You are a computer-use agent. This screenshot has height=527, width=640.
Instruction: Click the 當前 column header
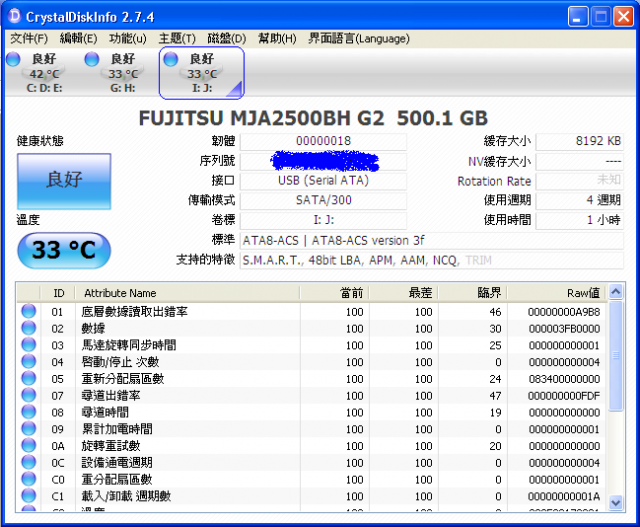point(335,293)
